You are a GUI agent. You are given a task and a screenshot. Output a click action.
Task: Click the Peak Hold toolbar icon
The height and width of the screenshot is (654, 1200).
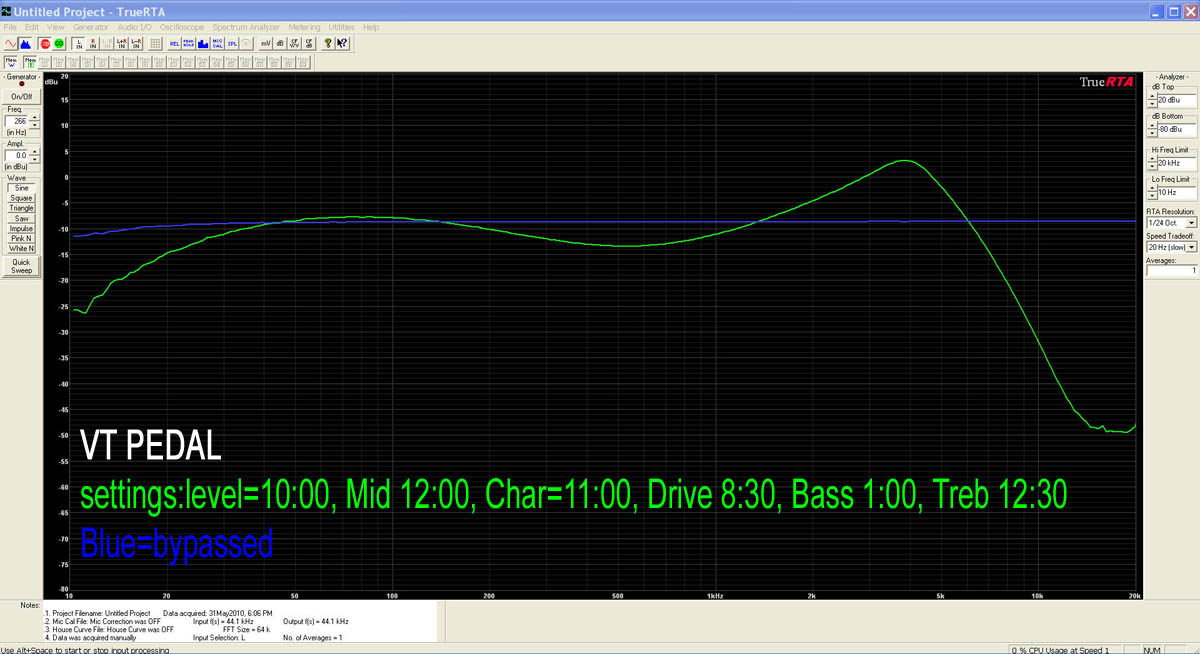pyautogui.click(x=188, y=43)
